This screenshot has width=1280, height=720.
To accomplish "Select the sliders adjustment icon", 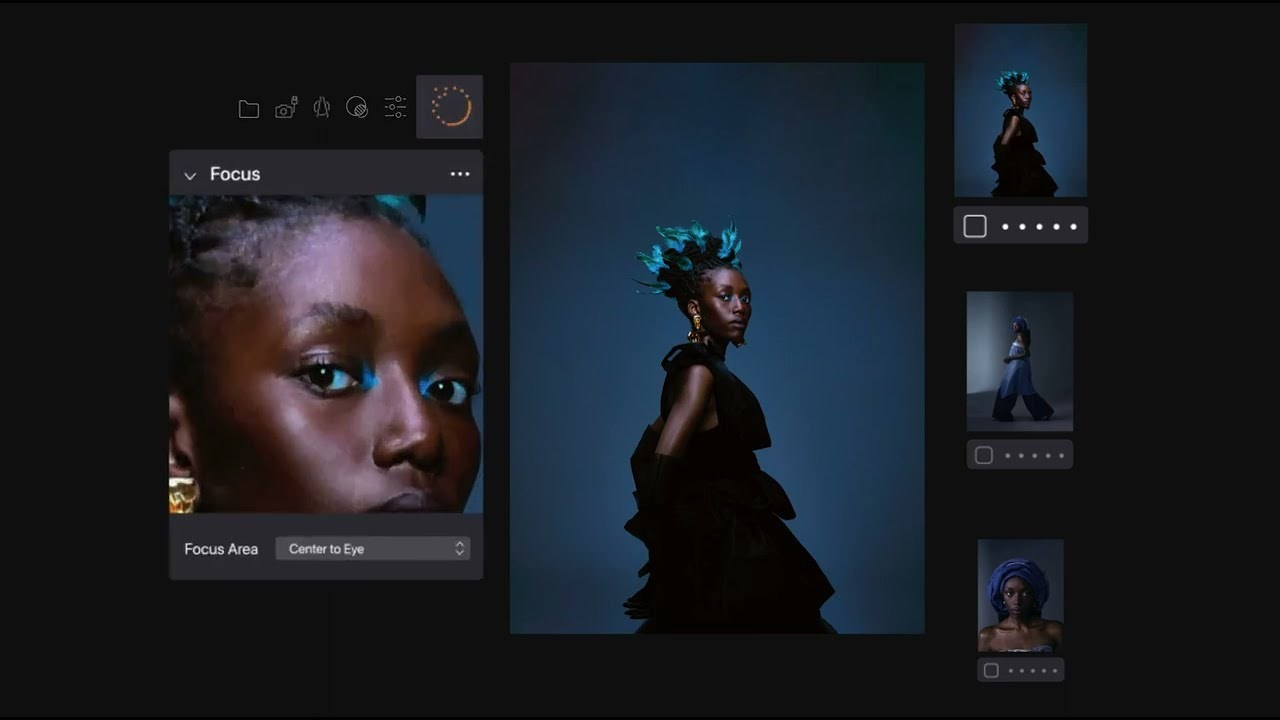I will coord(395,107).
